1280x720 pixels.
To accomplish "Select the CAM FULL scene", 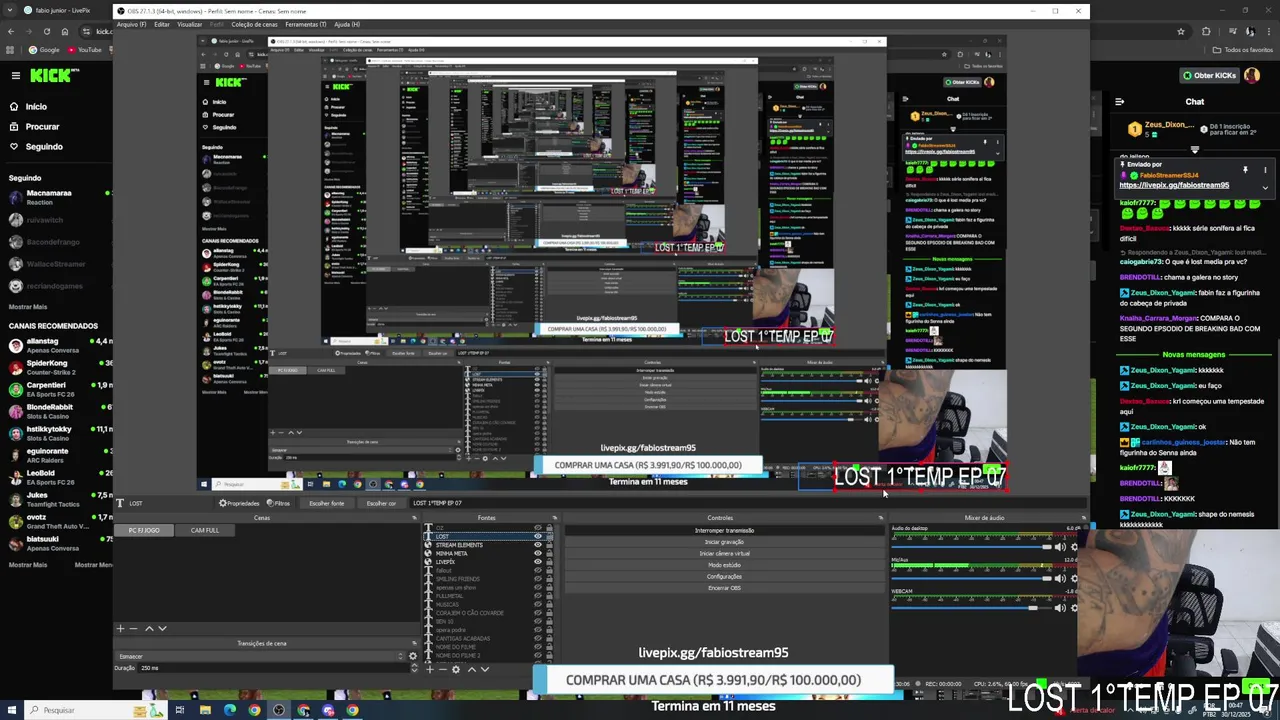I will (x=205, y=530).
